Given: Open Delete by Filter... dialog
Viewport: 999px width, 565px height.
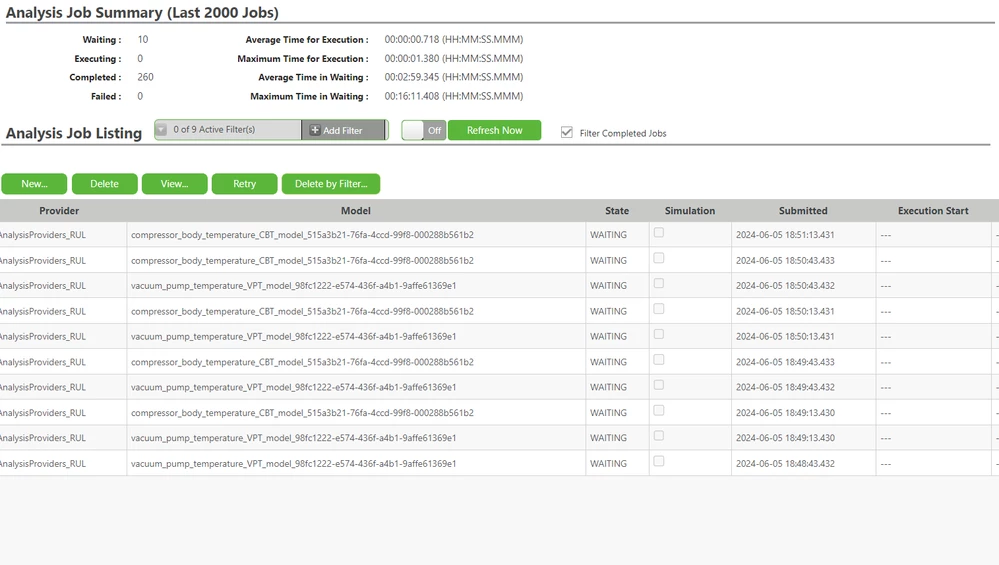Looking at the screenshot, I should pyautogui.click(x=331, y=183).
